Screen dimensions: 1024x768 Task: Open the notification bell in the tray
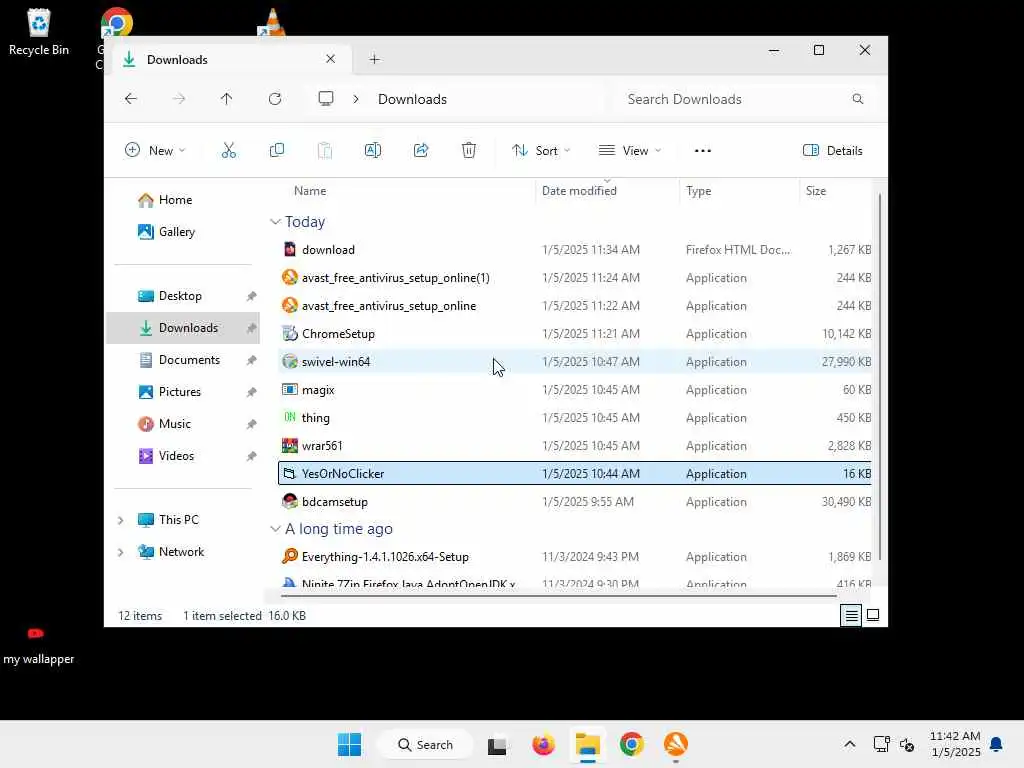click(996, 744)
